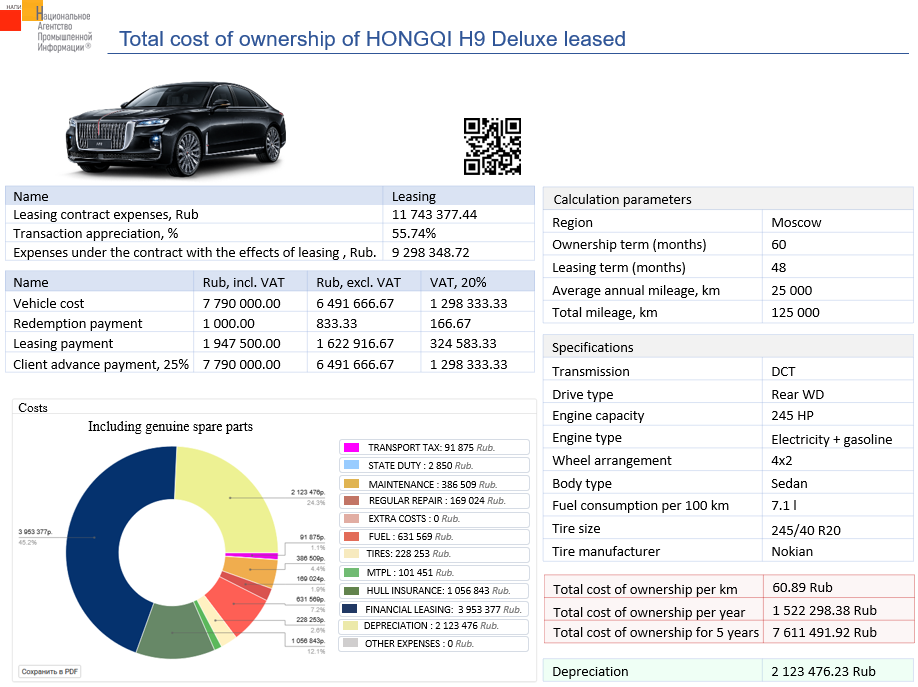Click the Ownership term value 60
The width and height of the screenshot is (918, 687).
(779, 244)
